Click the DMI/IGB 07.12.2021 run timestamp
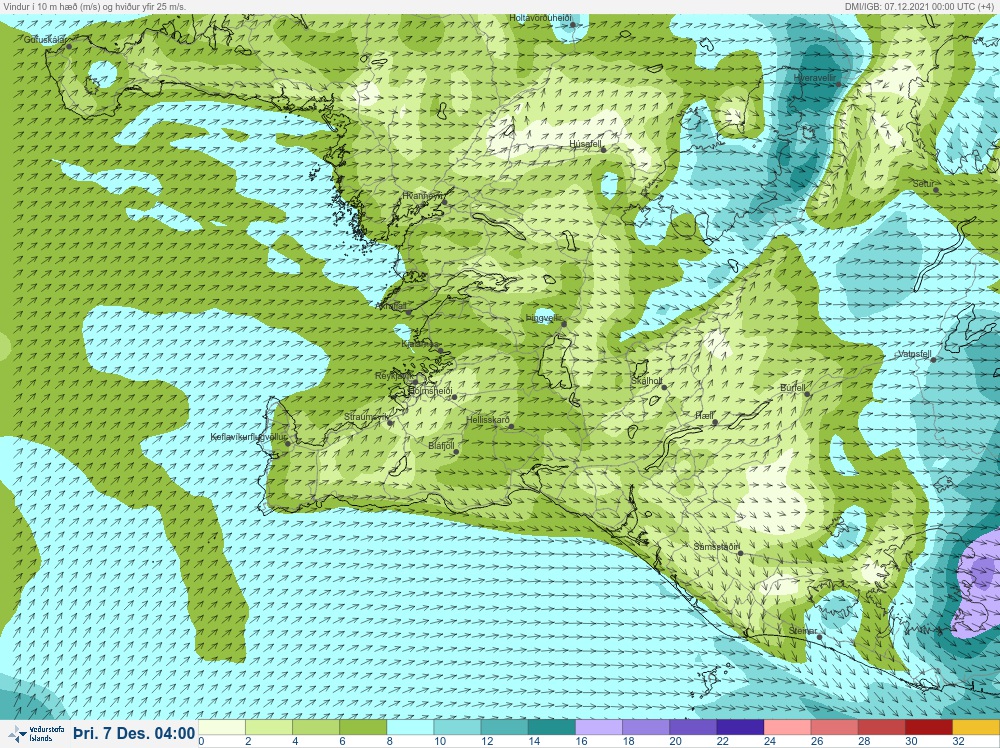This screenshot has height=748, width=1000. pos(921,6)
